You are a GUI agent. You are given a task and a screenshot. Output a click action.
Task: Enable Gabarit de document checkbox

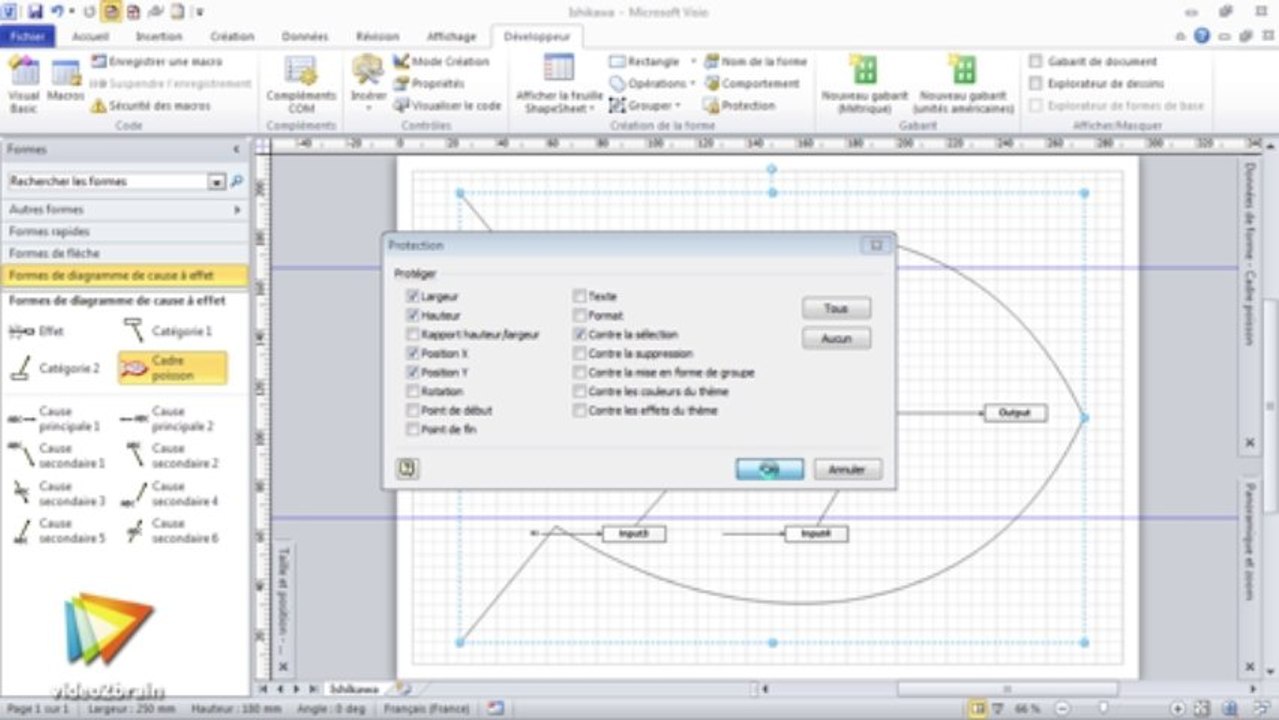coord(1036,61)
